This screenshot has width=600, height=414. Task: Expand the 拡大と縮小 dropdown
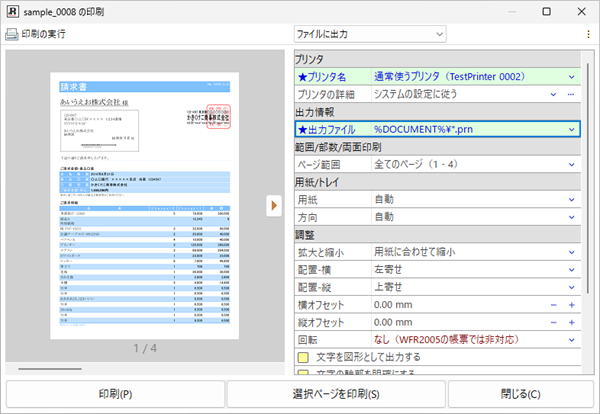(571, 253)
